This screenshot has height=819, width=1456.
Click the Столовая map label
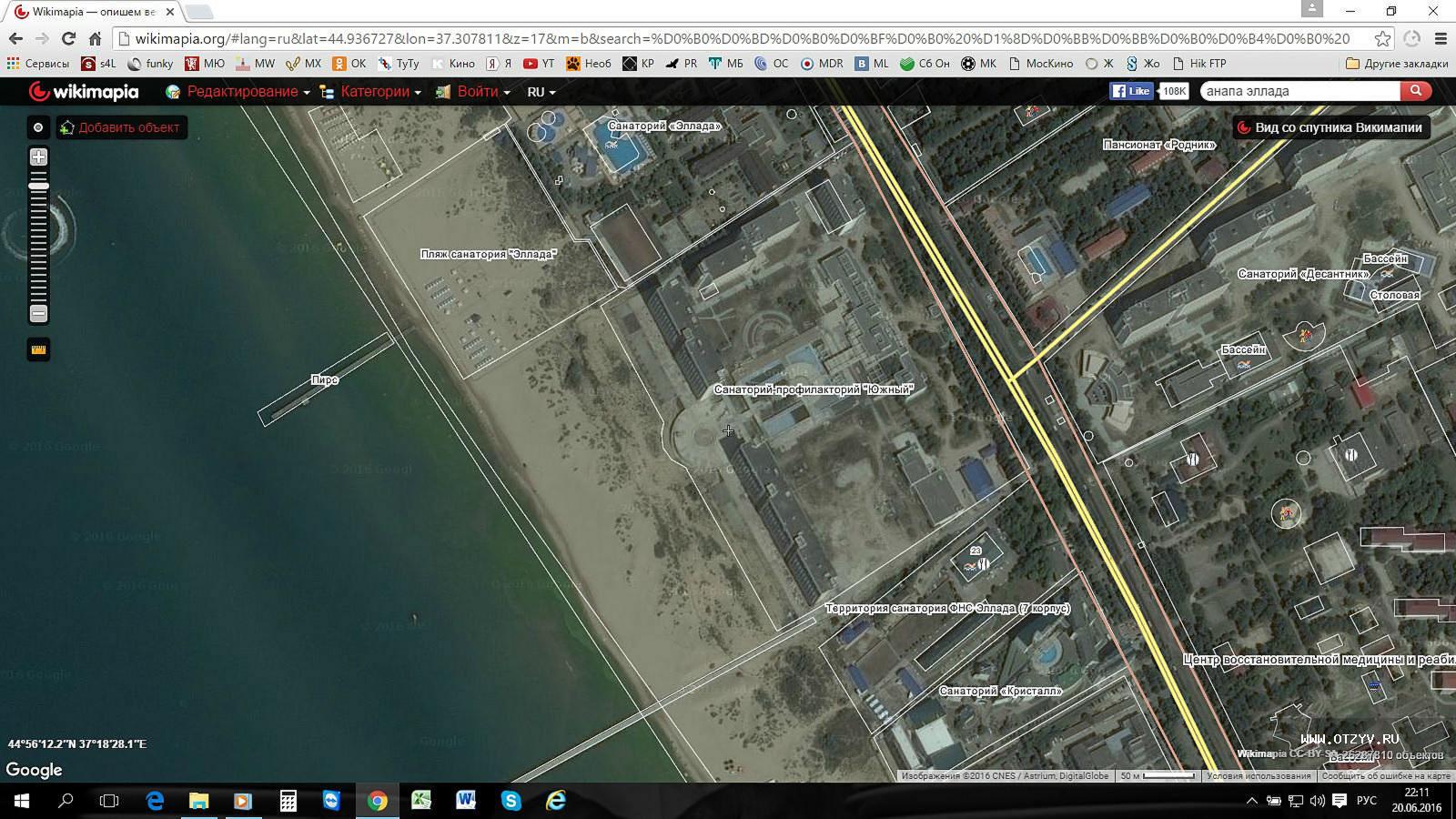pyautogui.click(x=1395, y=295)
